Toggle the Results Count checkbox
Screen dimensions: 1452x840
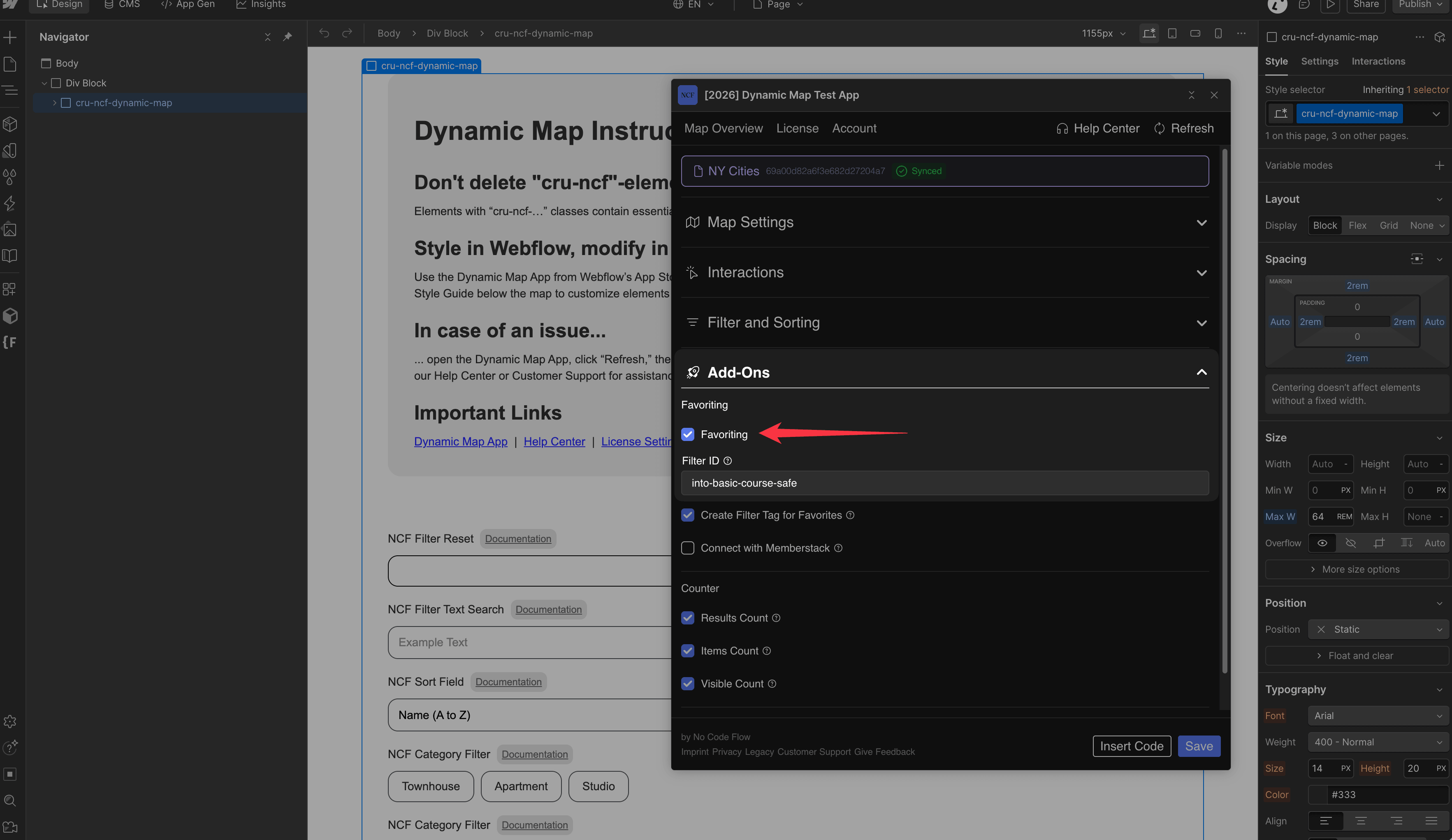[x=688, y=618]
